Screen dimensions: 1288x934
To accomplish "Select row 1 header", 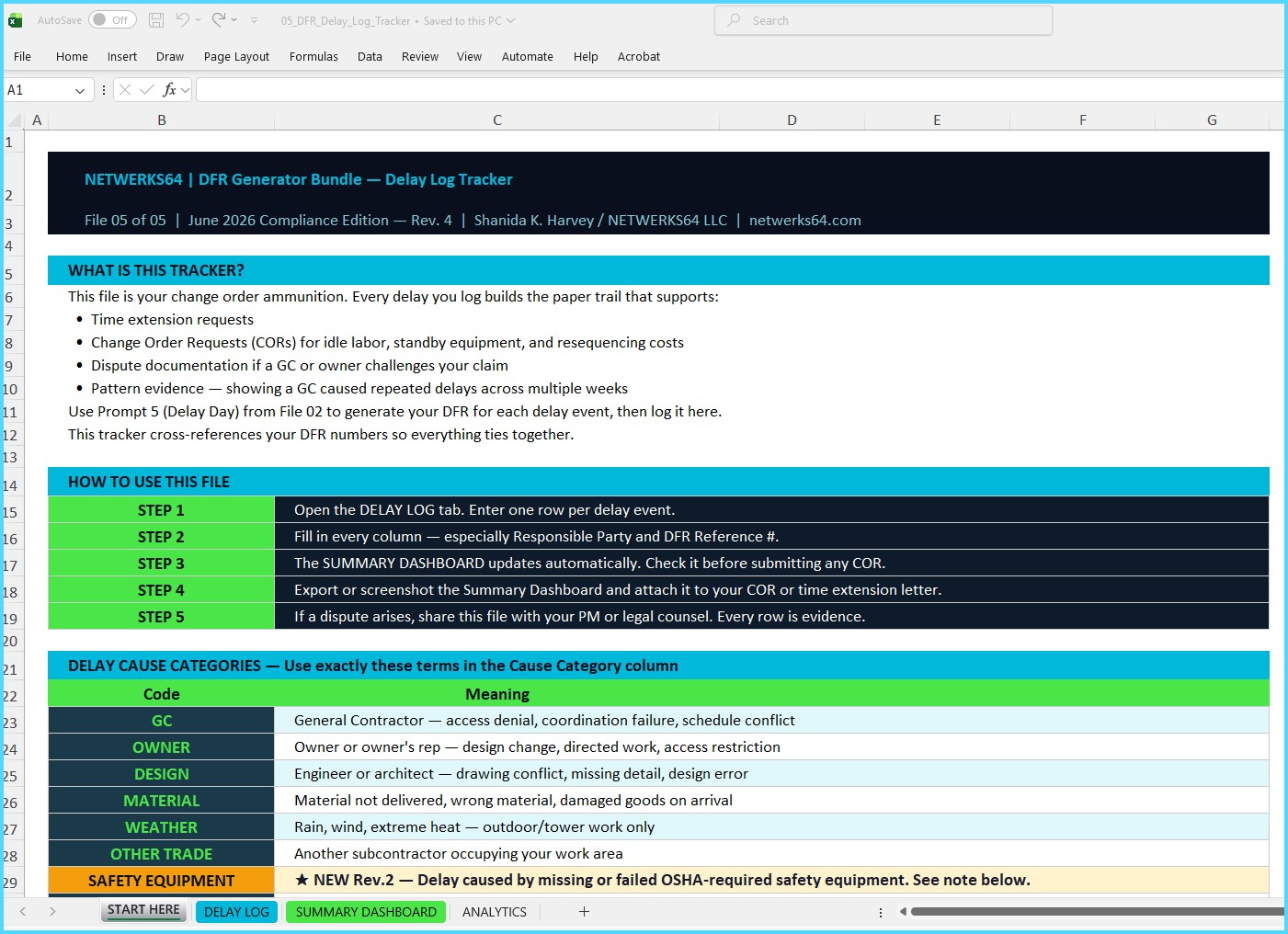I will (x=13, y=142).
